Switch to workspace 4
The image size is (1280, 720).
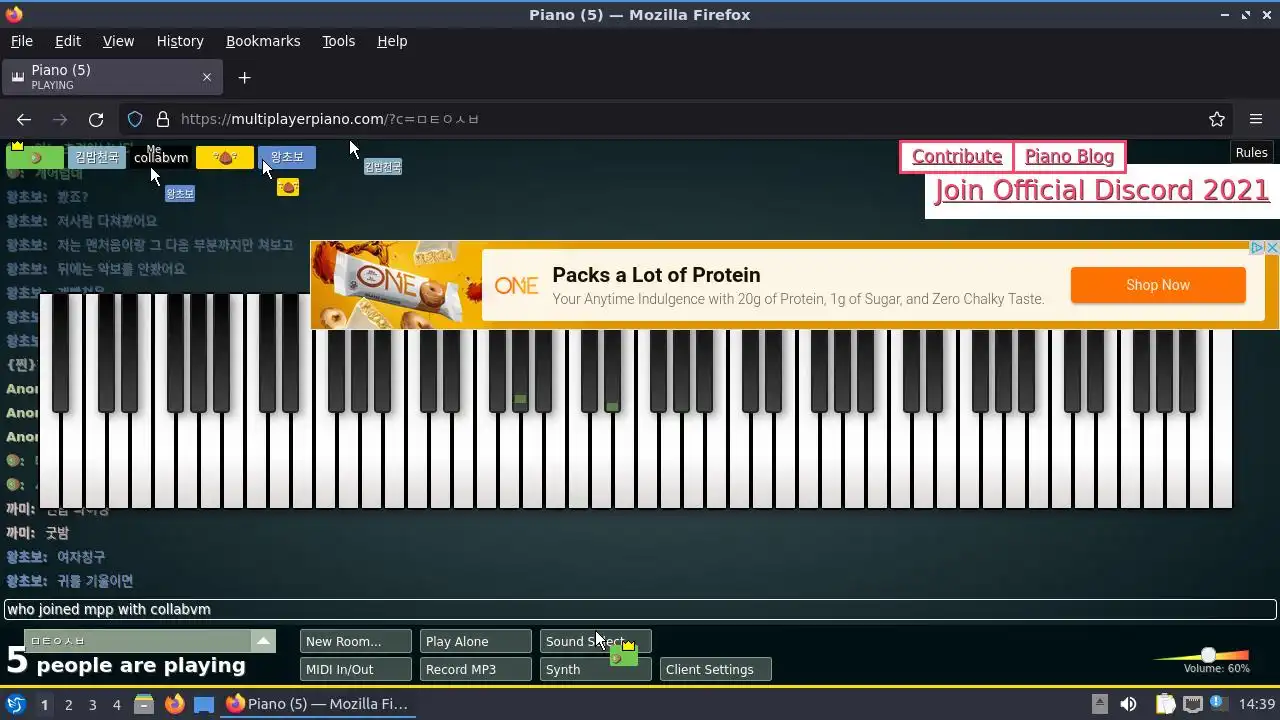(116, 704)
